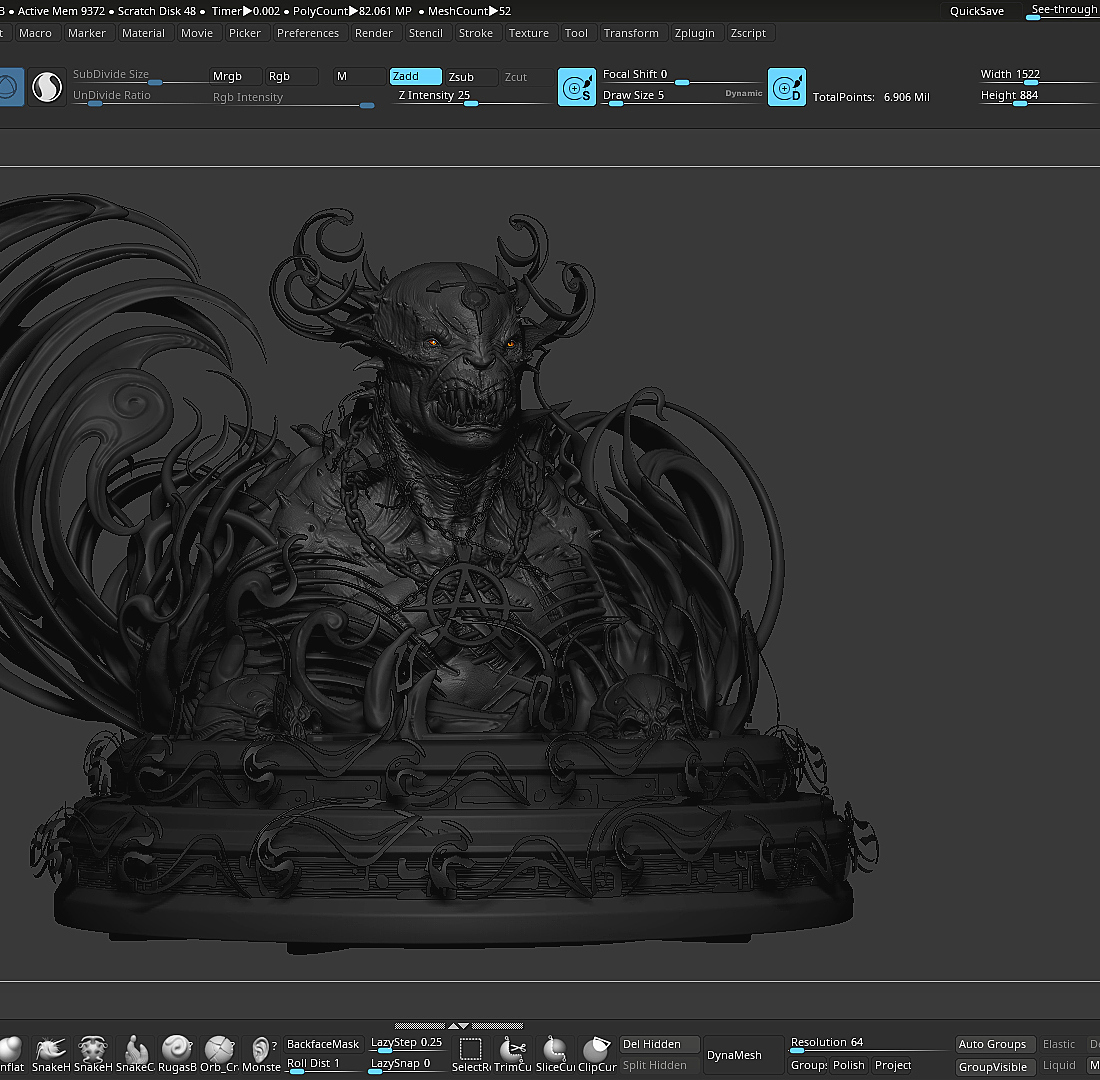
Task: Toggle BackfaceMask option
Action: (323, 1044)
